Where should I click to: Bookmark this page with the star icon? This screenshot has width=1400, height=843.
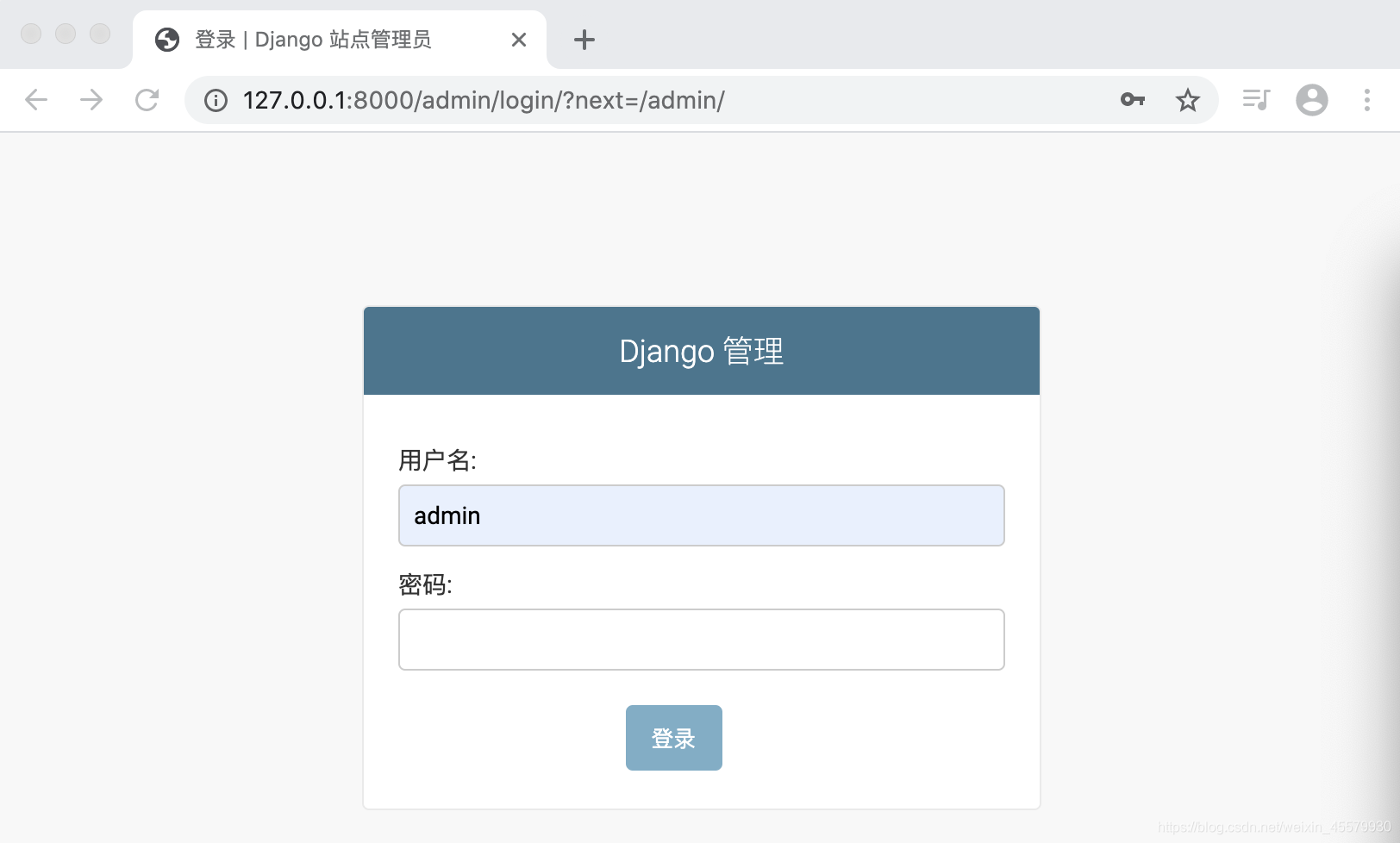coord(1188,100)
